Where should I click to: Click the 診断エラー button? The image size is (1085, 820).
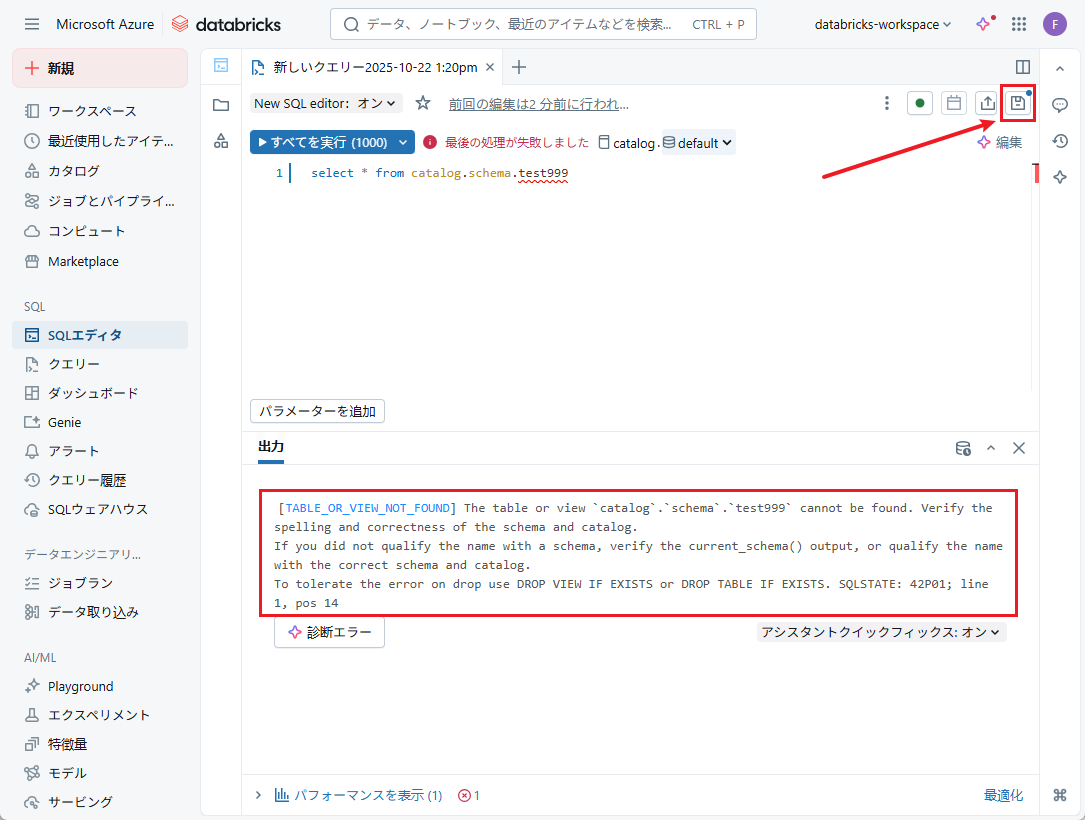(x=330, y=632)
